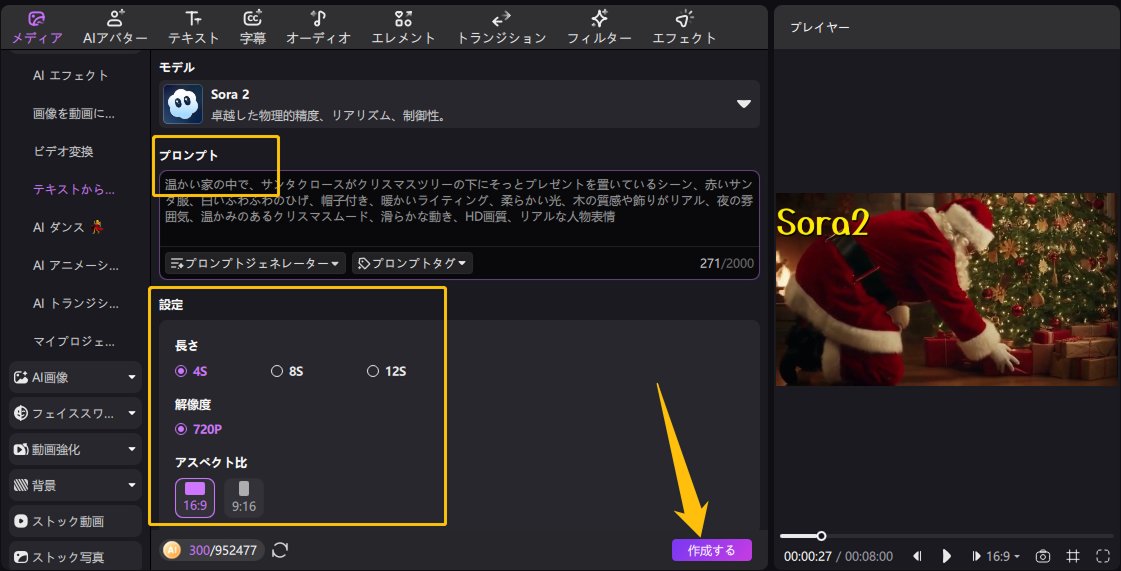Screen dimensions: 1121x571
Task: Open the AIアバター tab
Action: point(115,28)
